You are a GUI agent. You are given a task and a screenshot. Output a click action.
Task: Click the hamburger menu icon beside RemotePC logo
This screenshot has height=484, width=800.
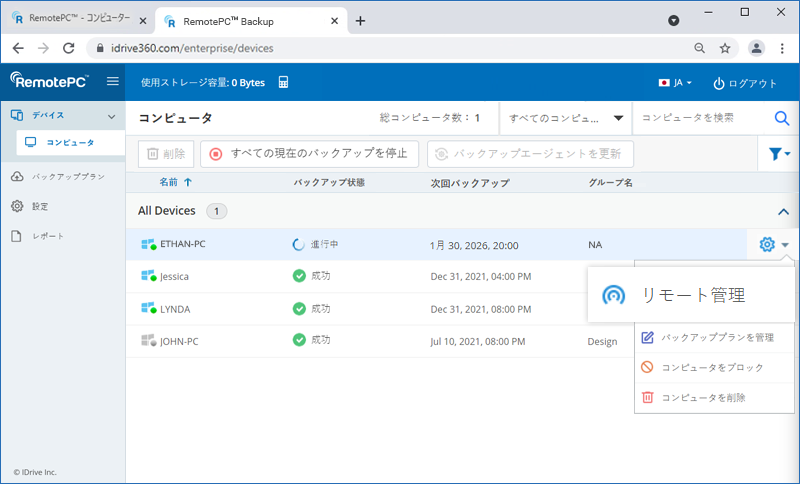[x=113, y=82]
